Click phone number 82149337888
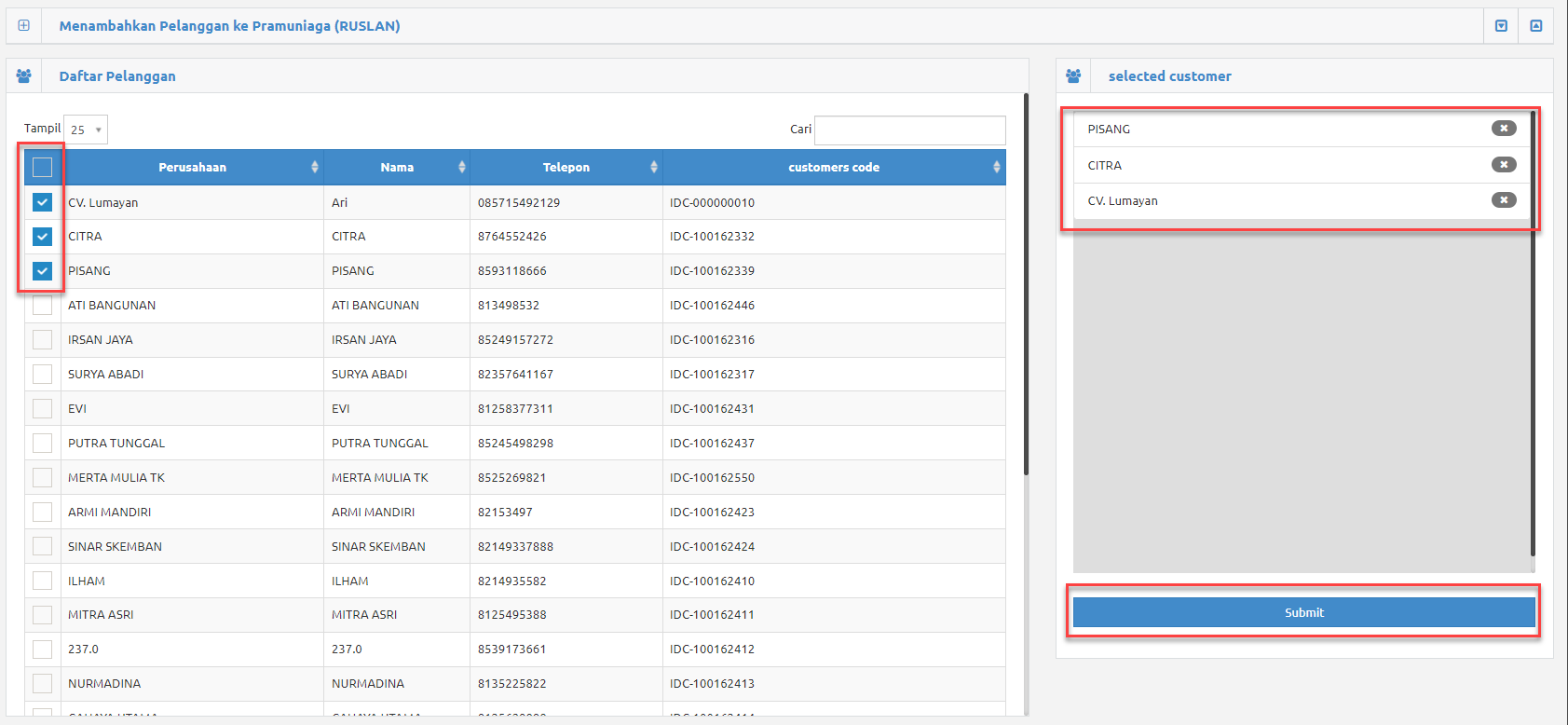 515,547
